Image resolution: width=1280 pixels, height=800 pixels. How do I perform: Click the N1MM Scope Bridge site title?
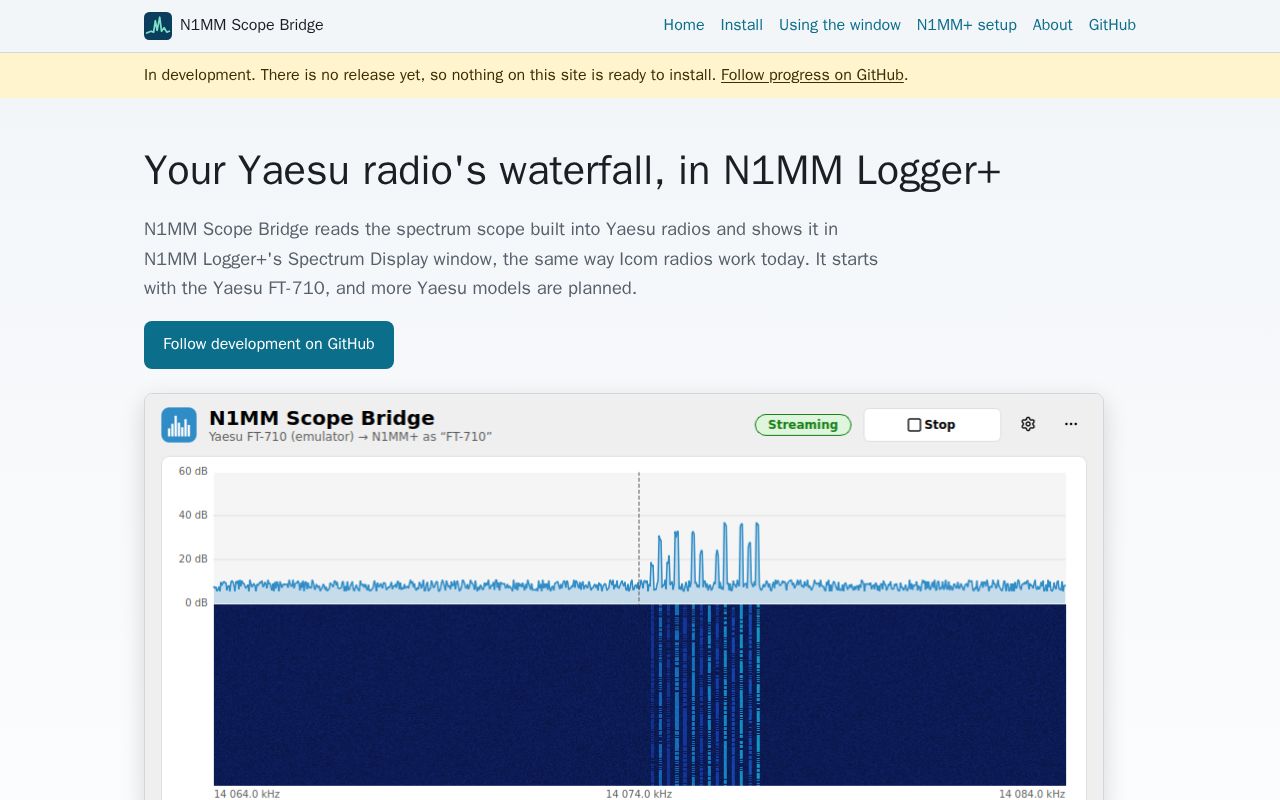pyautogui.click(x=252, y=25)
